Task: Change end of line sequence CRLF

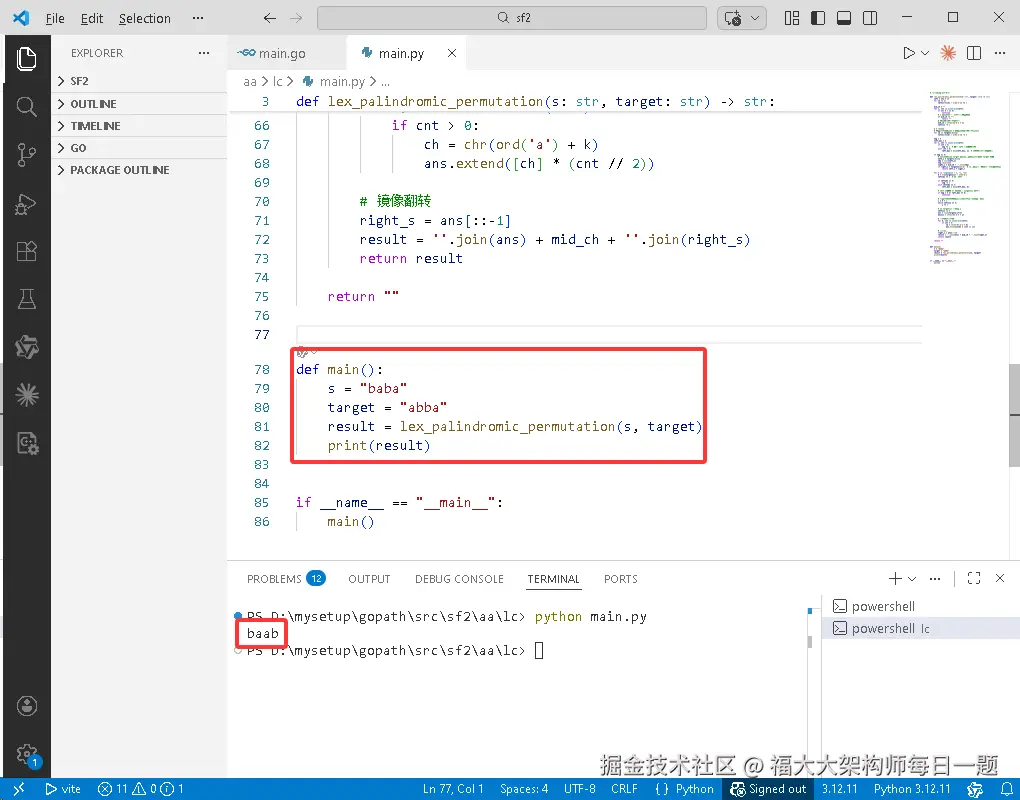Action: coord(624,789)
